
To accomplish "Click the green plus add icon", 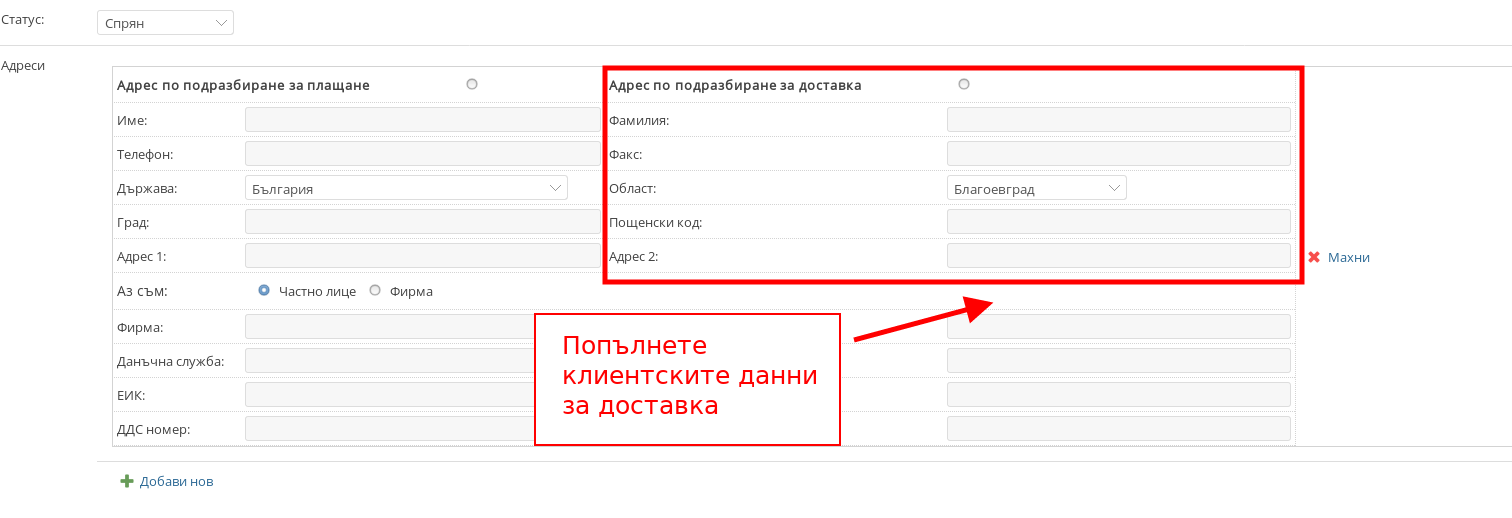I will coord(127,481).
